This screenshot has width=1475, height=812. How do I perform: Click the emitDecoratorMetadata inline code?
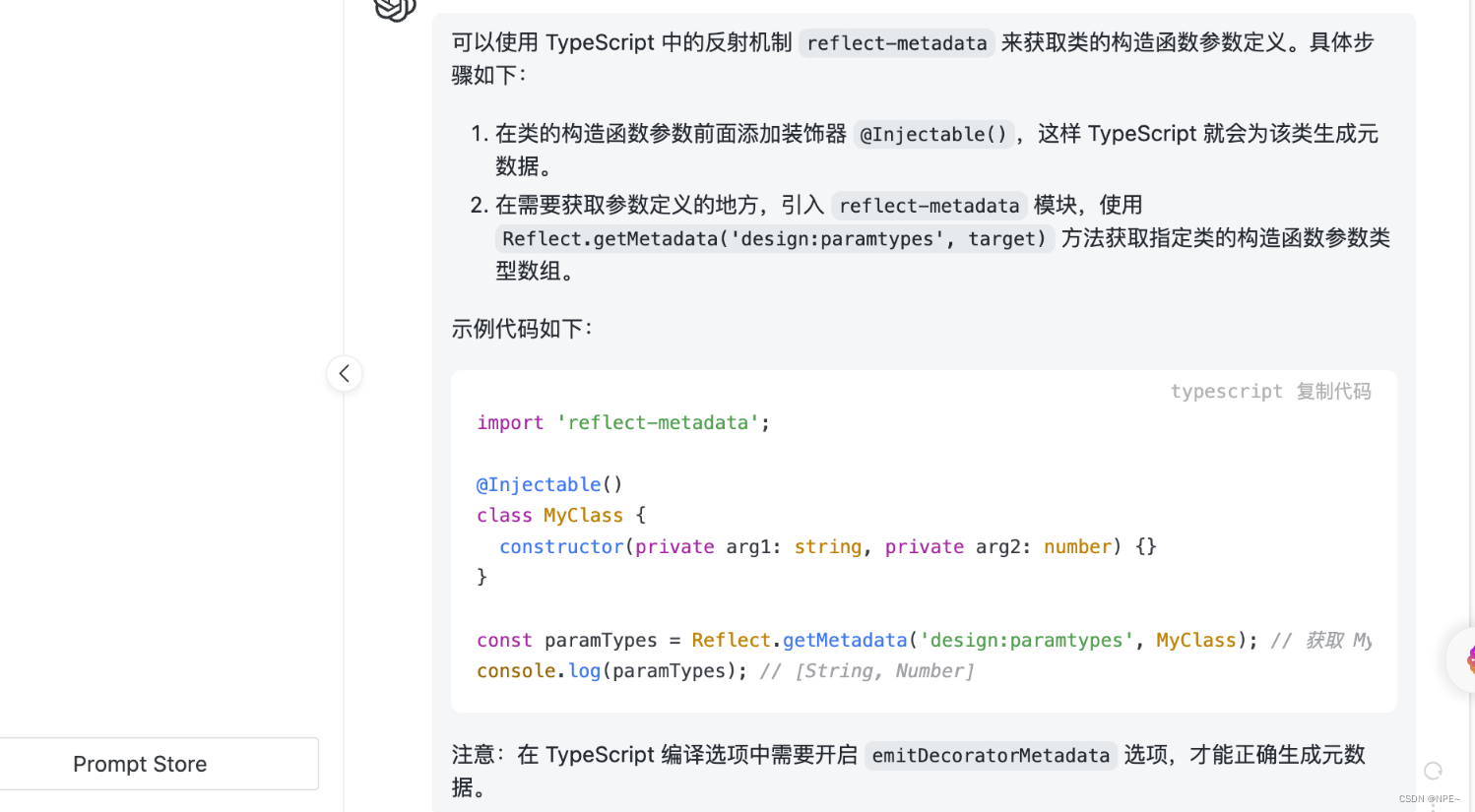pyautogui.click(x=991, y=756)
